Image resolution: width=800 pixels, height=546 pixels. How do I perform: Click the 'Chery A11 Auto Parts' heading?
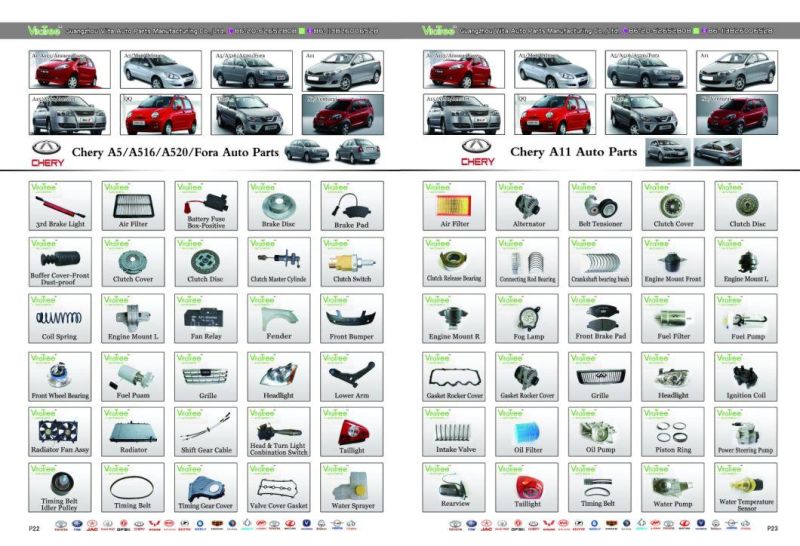[x=574, y=152]
